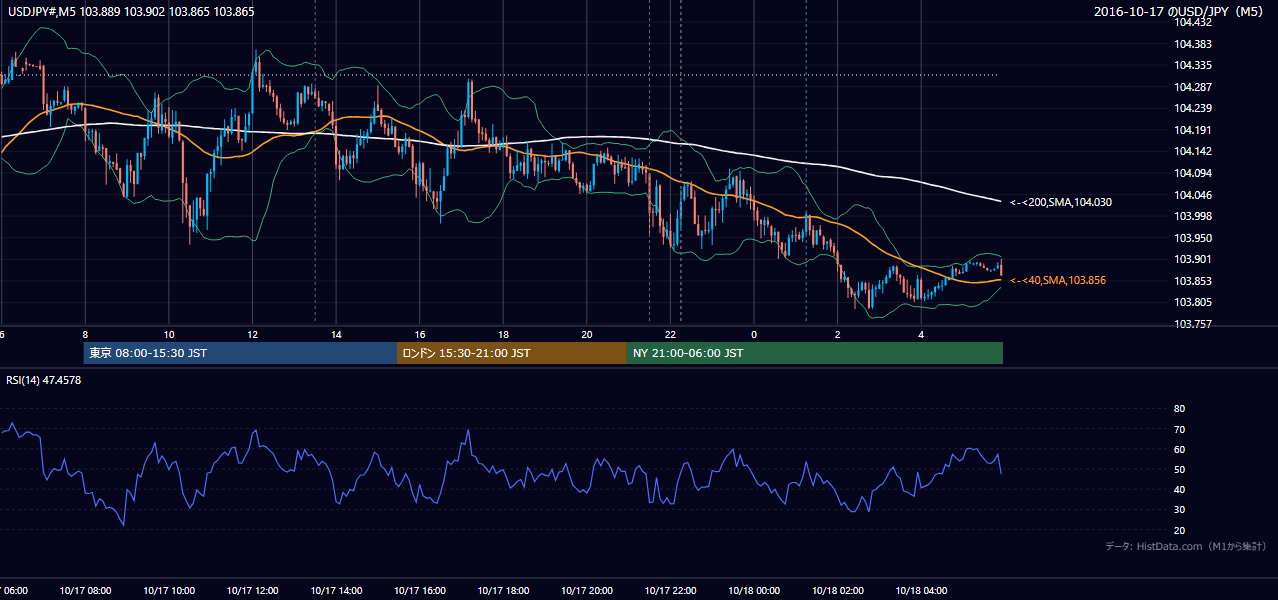Viewport: 1278px width, 600px height.
Task: Click hour tick 16 under price chart
Action: [420, 334]
